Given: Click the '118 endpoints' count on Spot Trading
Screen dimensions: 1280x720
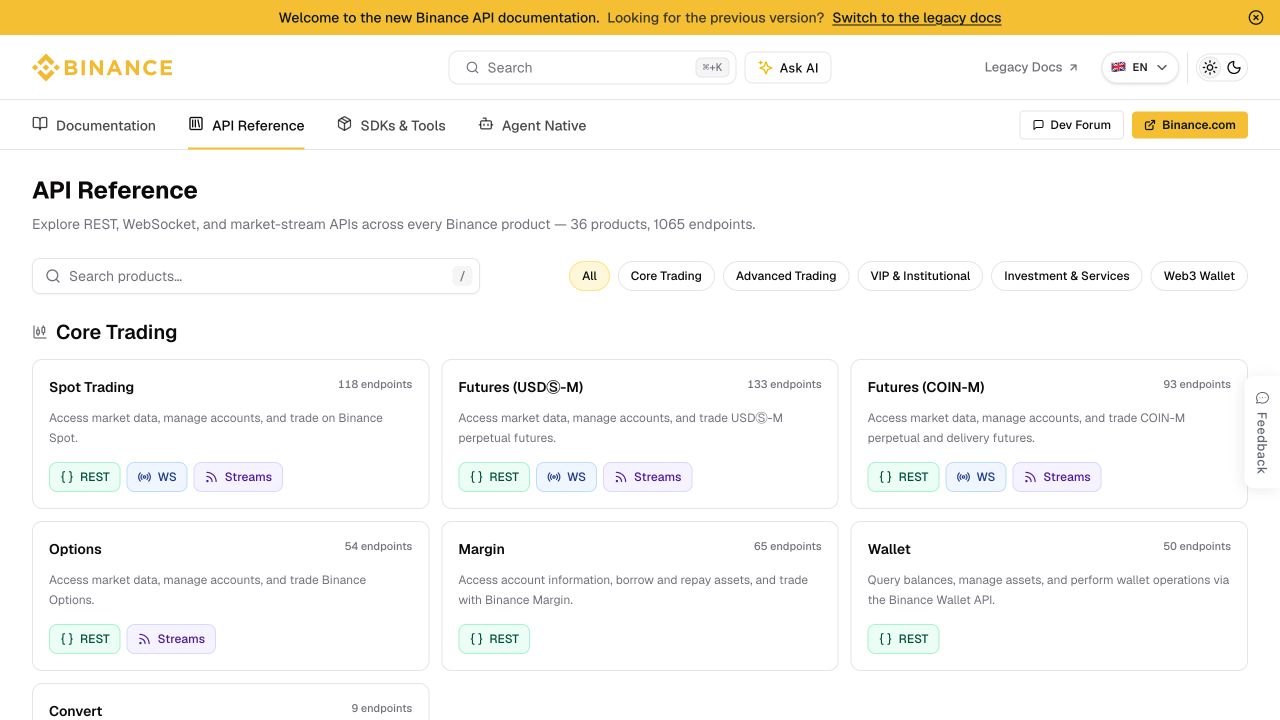Looking at the screenshot, I should pos(375,384).
